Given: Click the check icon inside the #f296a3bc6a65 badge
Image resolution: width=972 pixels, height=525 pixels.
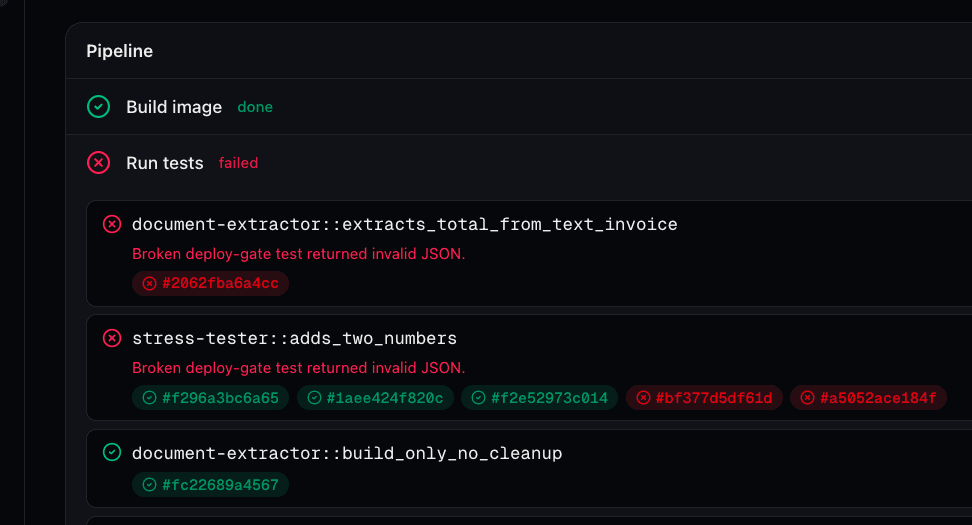Looking at the screenshot, I should coord(149,398).
